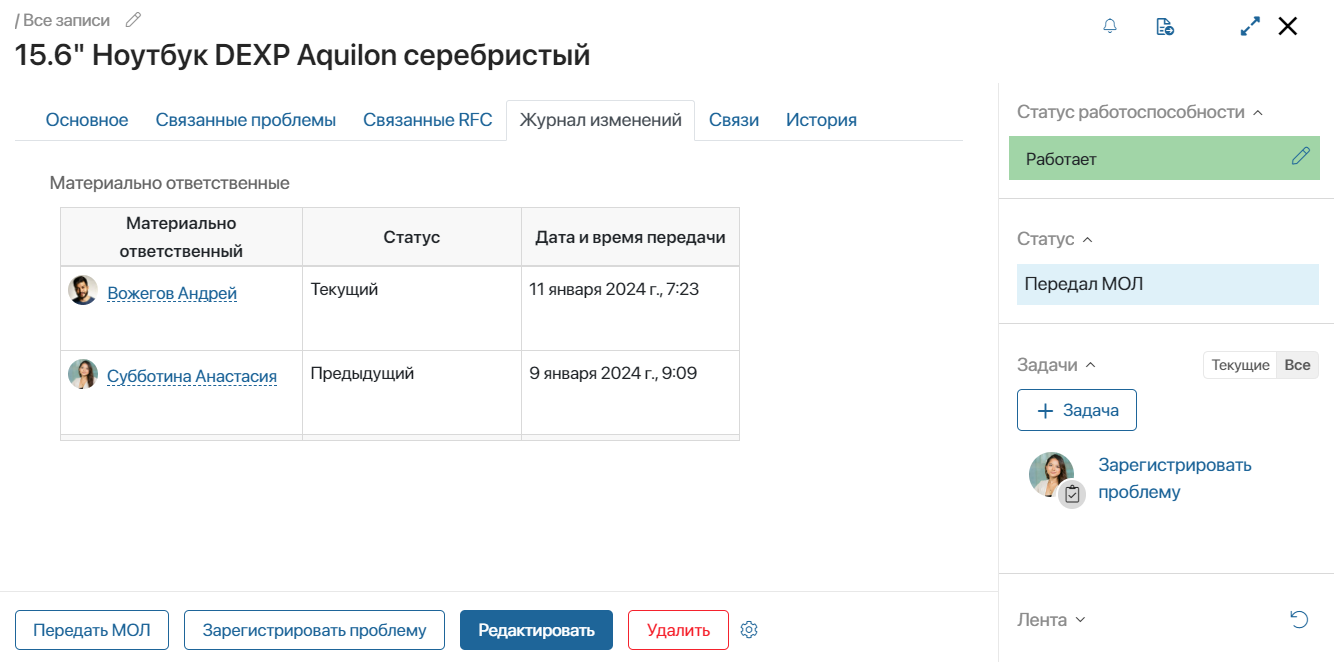Select the Журнал изменений tab
This screenshot has height=662, width=1334.
point(600,120)
